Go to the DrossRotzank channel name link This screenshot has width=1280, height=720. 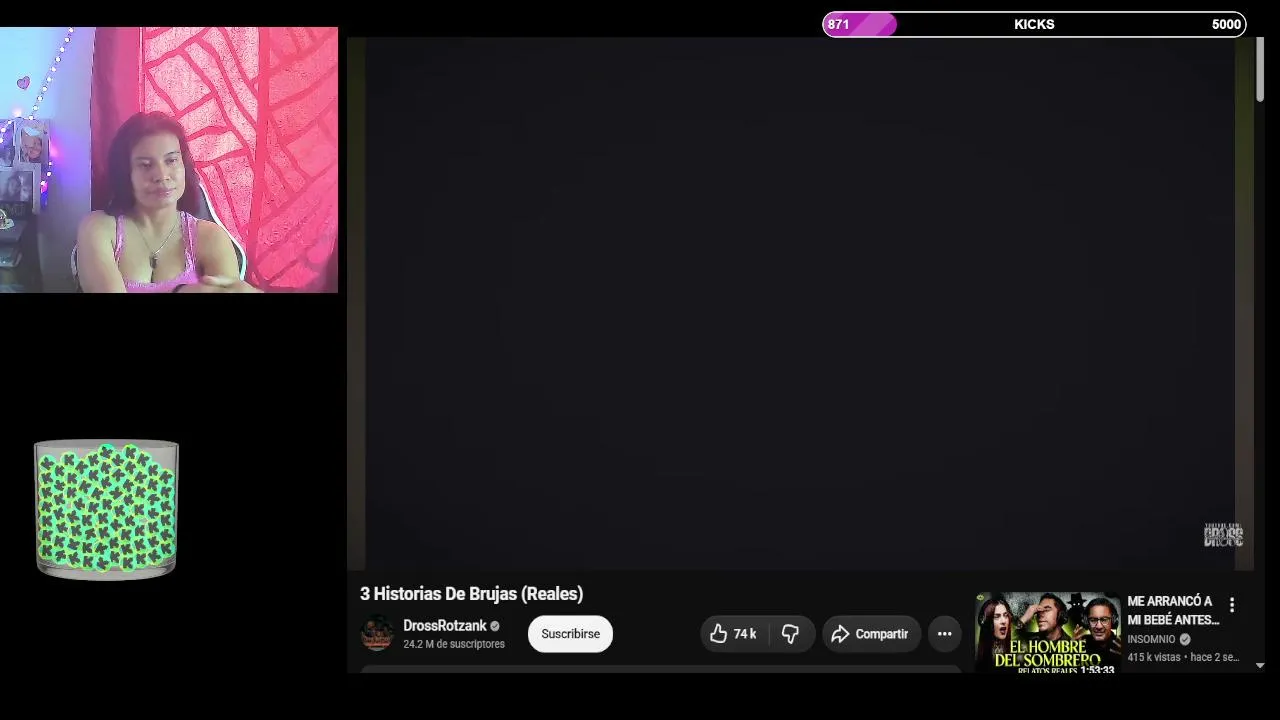tap(444, 626)
